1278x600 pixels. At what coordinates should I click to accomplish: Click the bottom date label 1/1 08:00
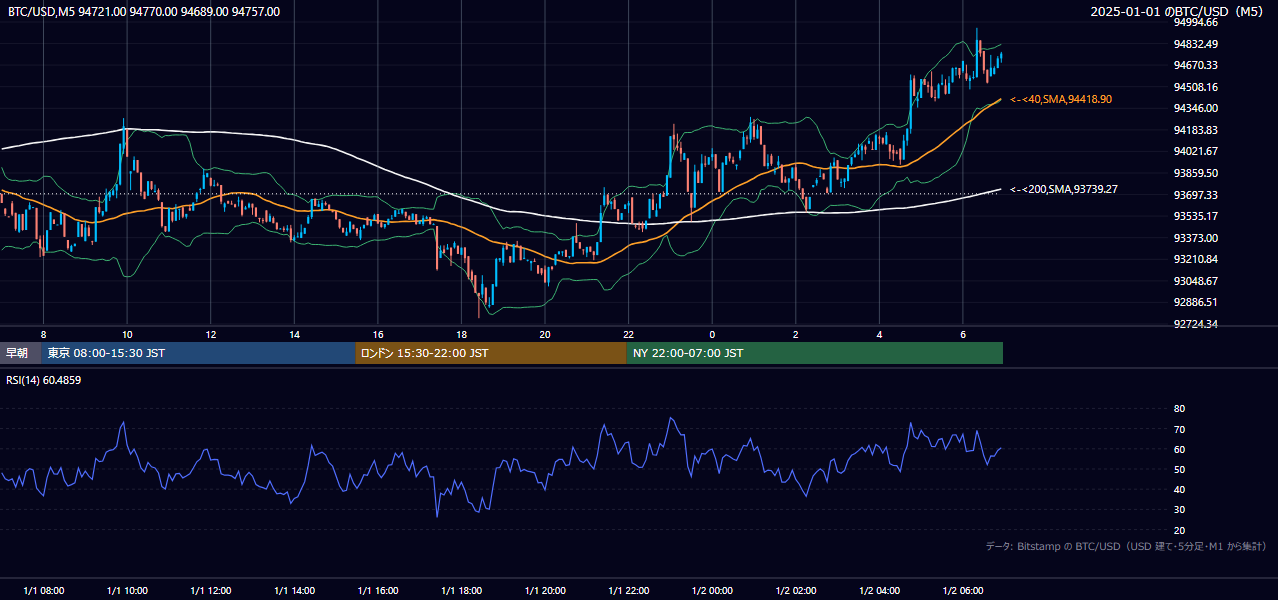point(43,591)
